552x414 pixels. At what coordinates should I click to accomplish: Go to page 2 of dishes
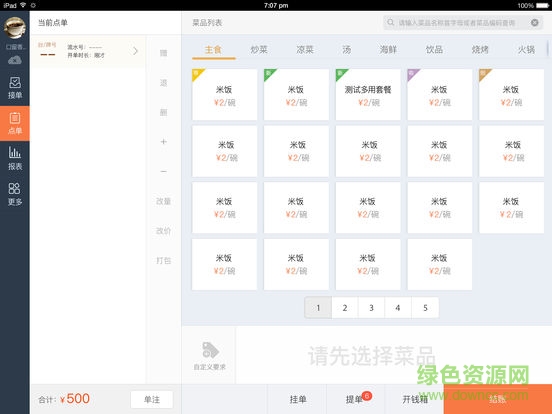345,308
